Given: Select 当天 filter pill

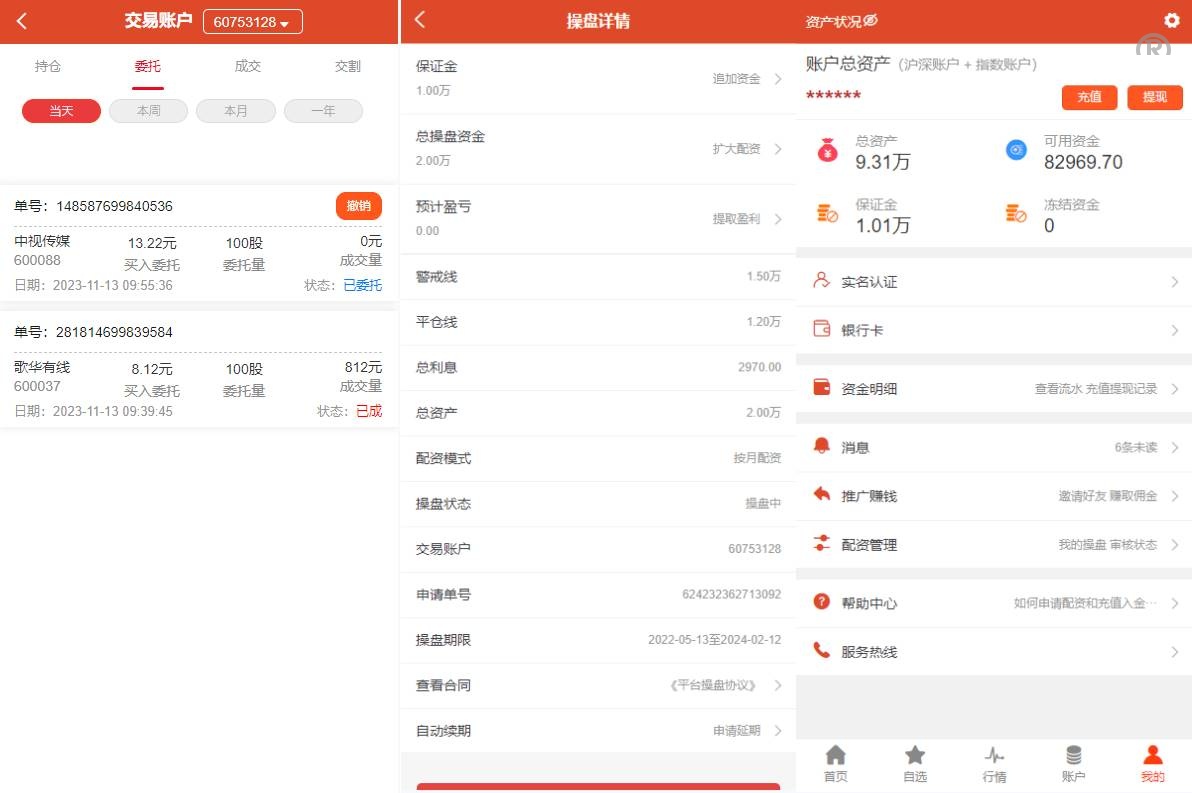Looking at the screenshot, I should point(61,111).
